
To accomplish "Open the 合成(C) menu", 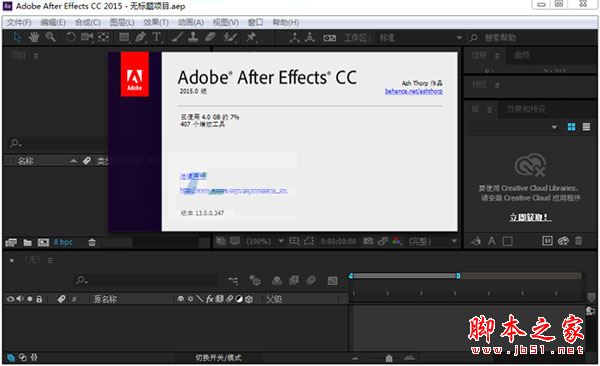I will 87,23.
